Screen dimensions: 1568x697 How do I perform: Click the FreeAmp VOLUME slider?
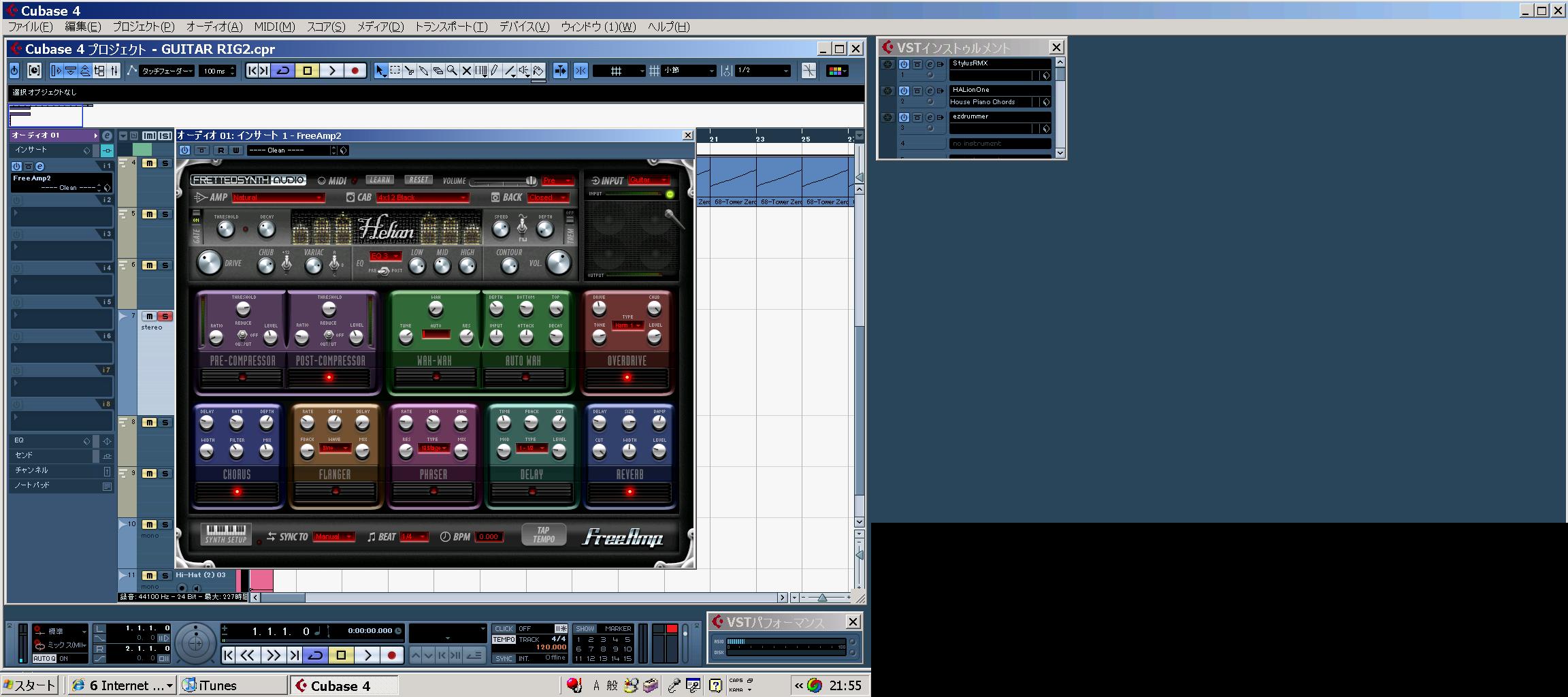[503, 180]
